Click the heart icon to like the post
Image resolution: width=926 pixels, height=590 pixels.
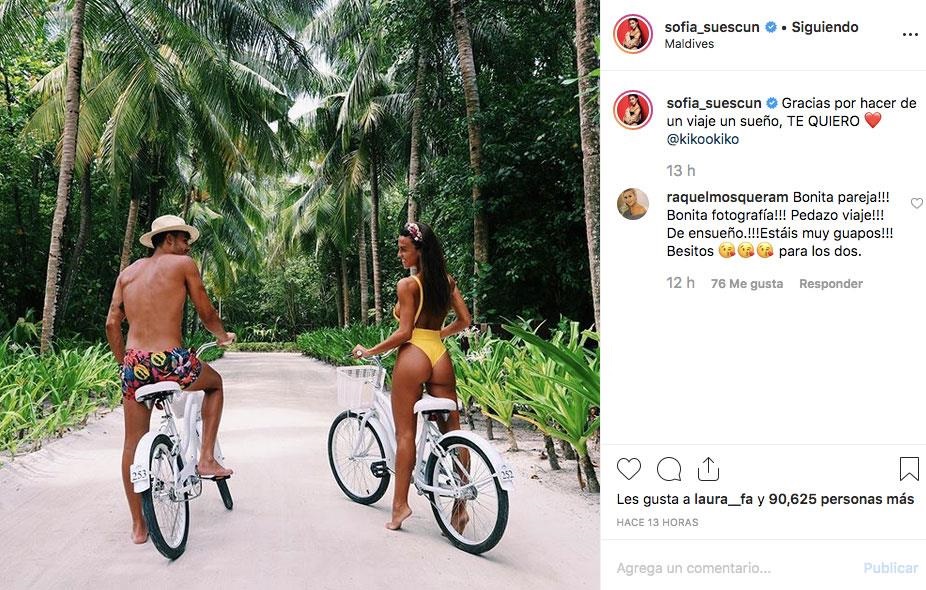point(629,469)
